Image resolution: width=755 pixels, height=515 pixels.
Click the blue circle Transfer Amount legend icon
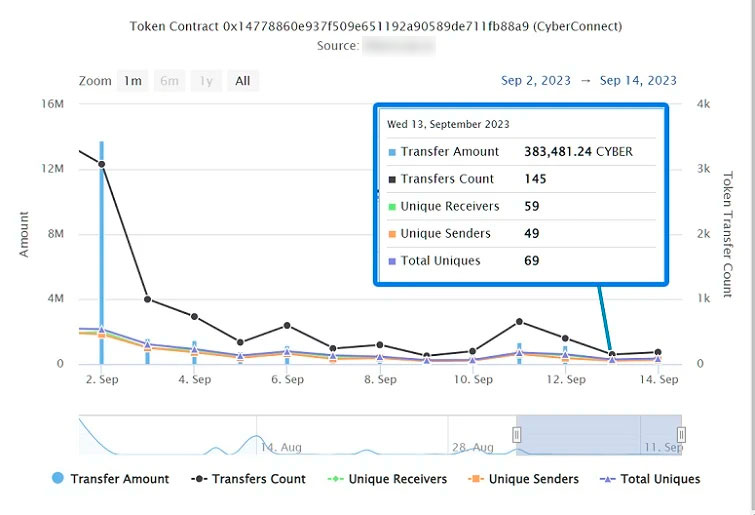(x=58, y=479)
